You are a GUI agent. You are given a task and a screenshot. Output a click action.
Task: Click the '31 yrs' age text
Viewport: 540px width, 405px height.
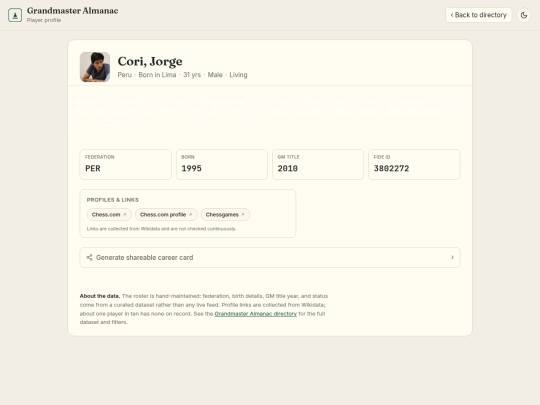(x=192, y=75)
